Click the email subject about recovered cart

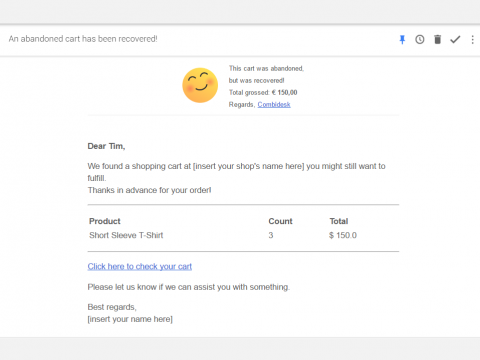[x=83, y=39]
